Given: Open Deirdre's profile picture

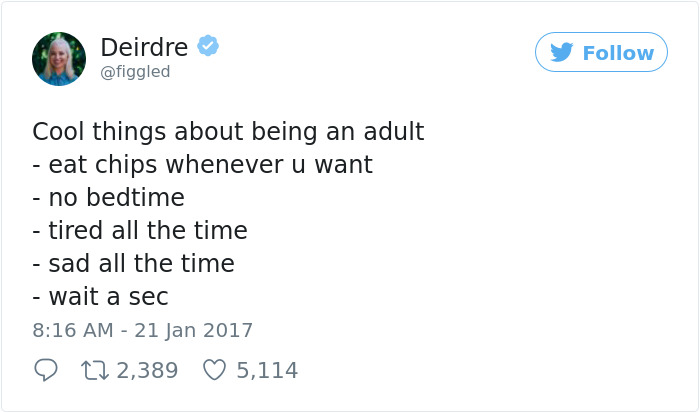Looking at the screenshot, I should coord(59,58).
